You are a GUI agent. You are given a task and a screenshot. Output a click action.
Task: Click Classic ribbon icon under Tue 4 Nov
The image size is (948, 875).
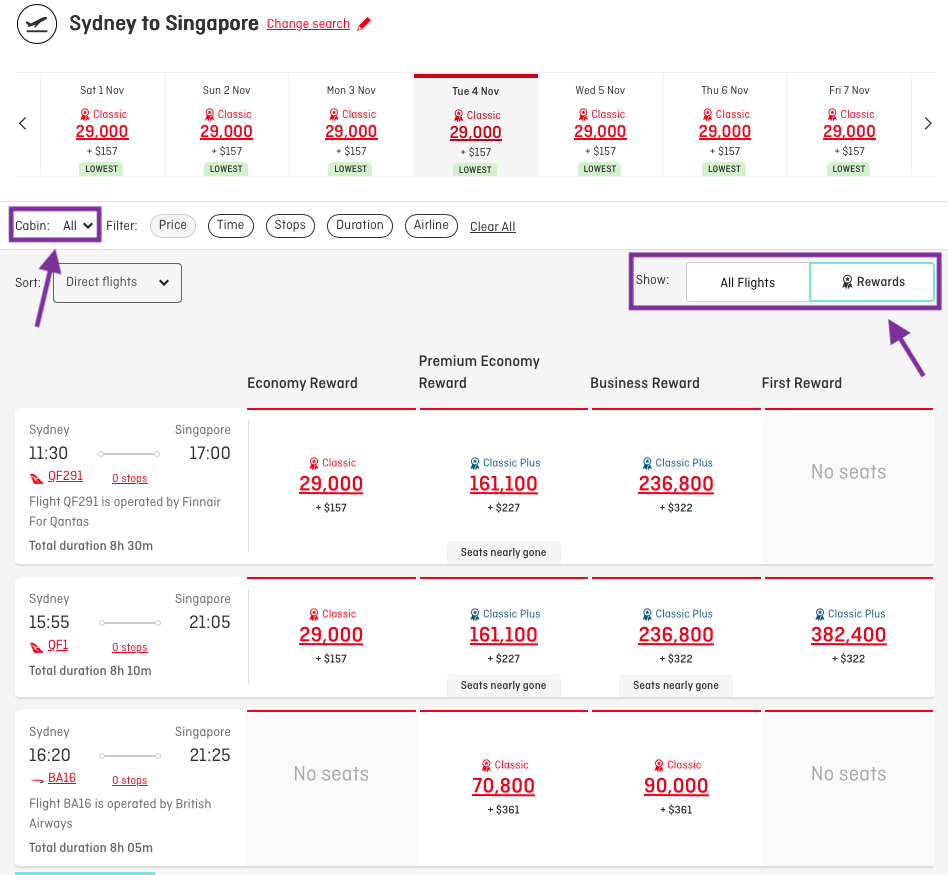pos(458,115)
